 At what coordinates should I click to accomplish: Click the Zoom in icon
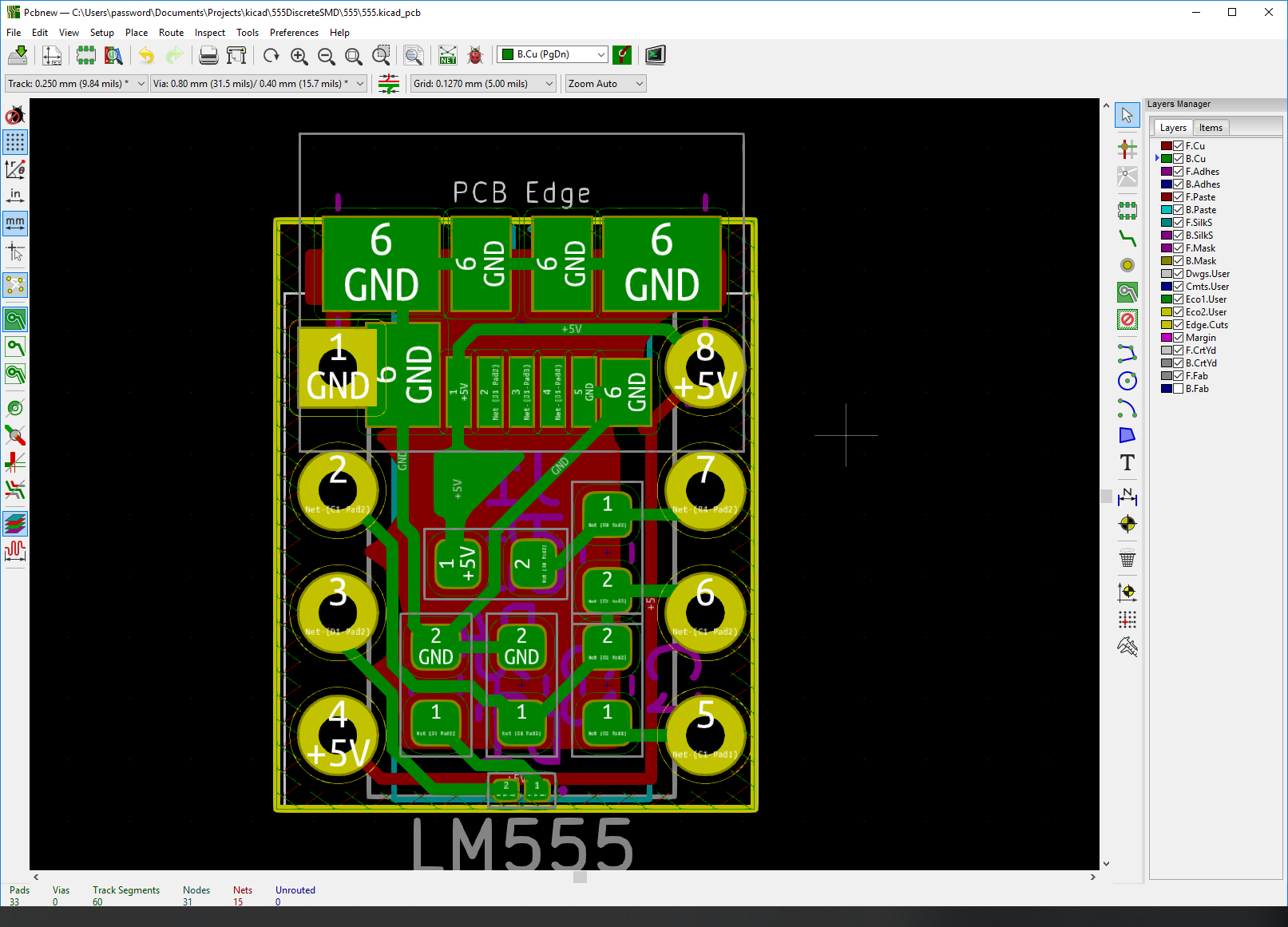point(299,55)
